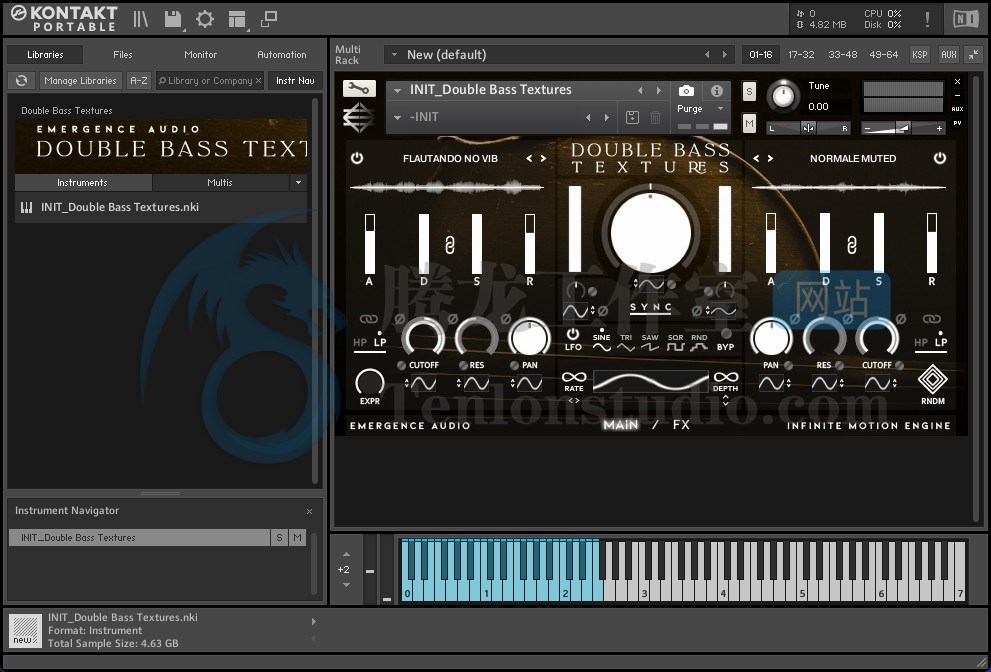Image resolution: width=991 pixels, height=672 pixels.
Task: Click the minimize rack header icon
Action: (974, 54)
